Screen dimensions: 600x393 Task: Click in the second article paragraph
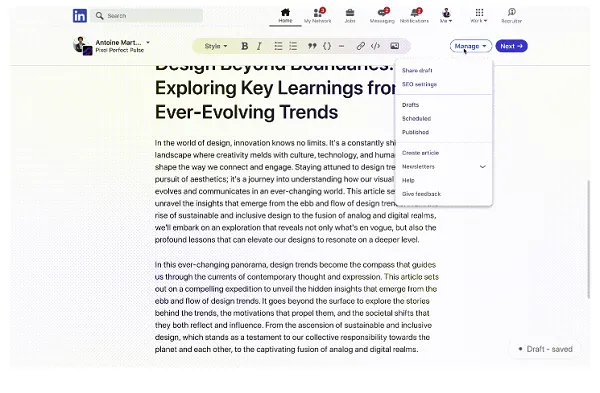tap(297, 307)
